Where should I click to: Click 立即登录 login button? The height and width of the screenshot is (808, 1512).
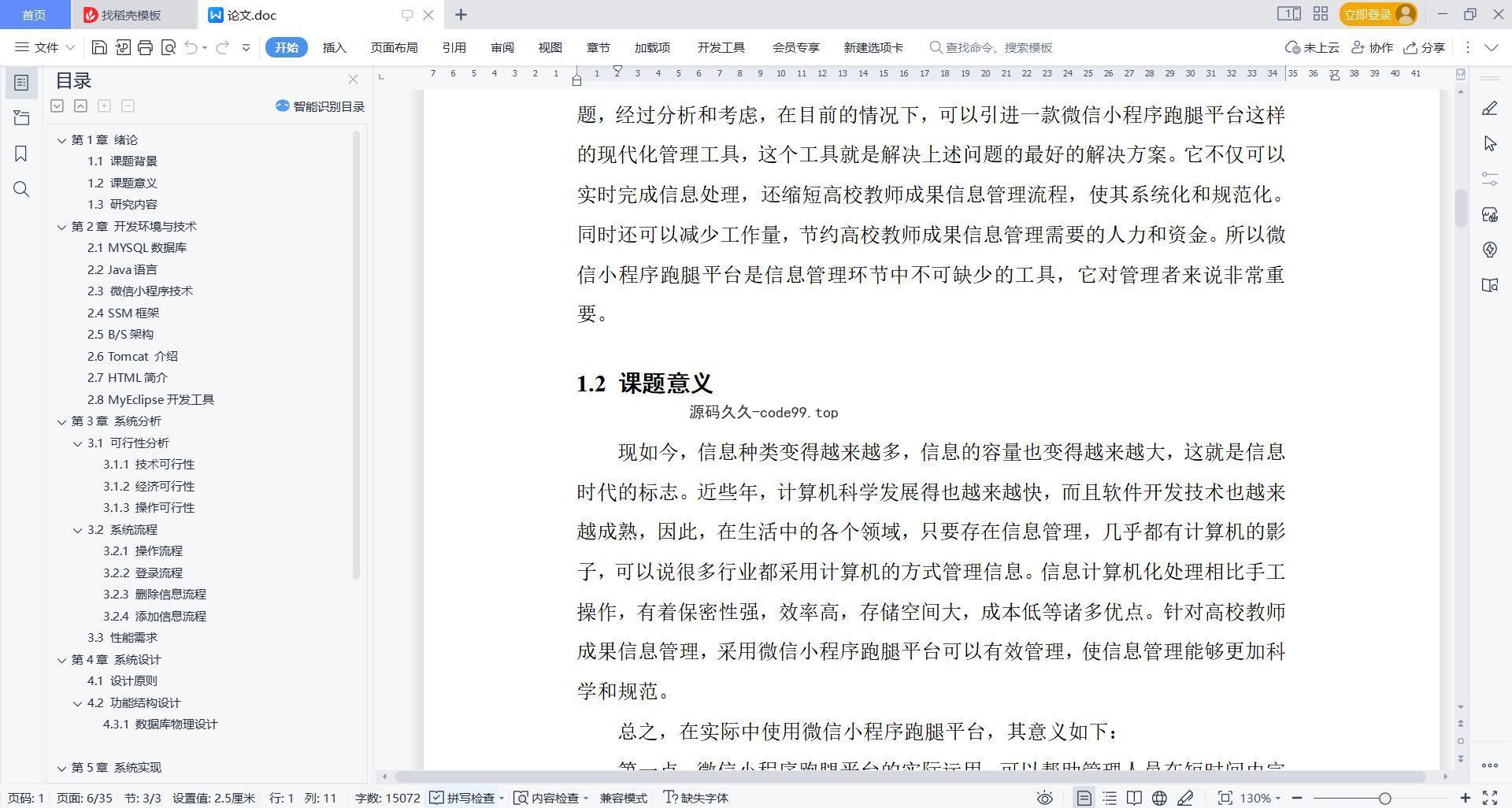tap(1377, 14)
